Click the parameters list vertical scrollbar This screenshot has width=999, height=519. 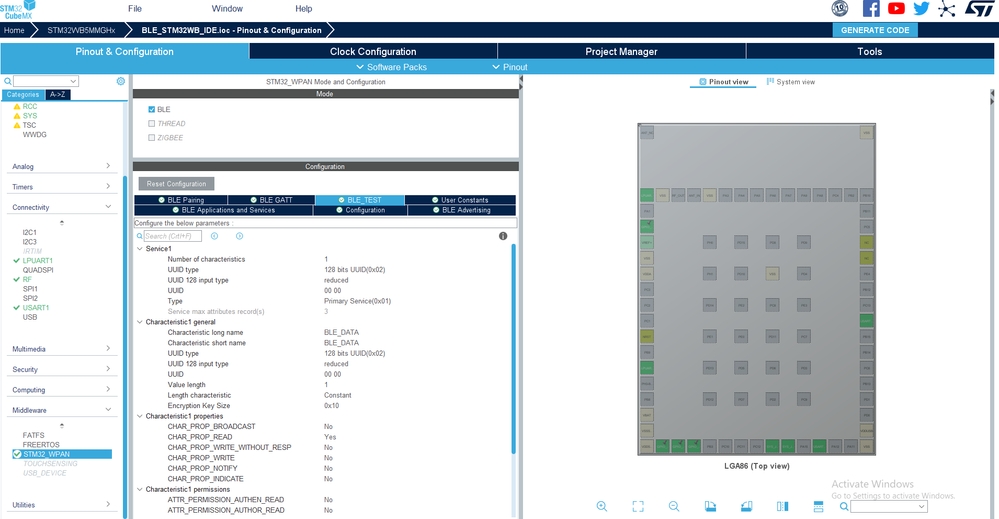point(514,350)
